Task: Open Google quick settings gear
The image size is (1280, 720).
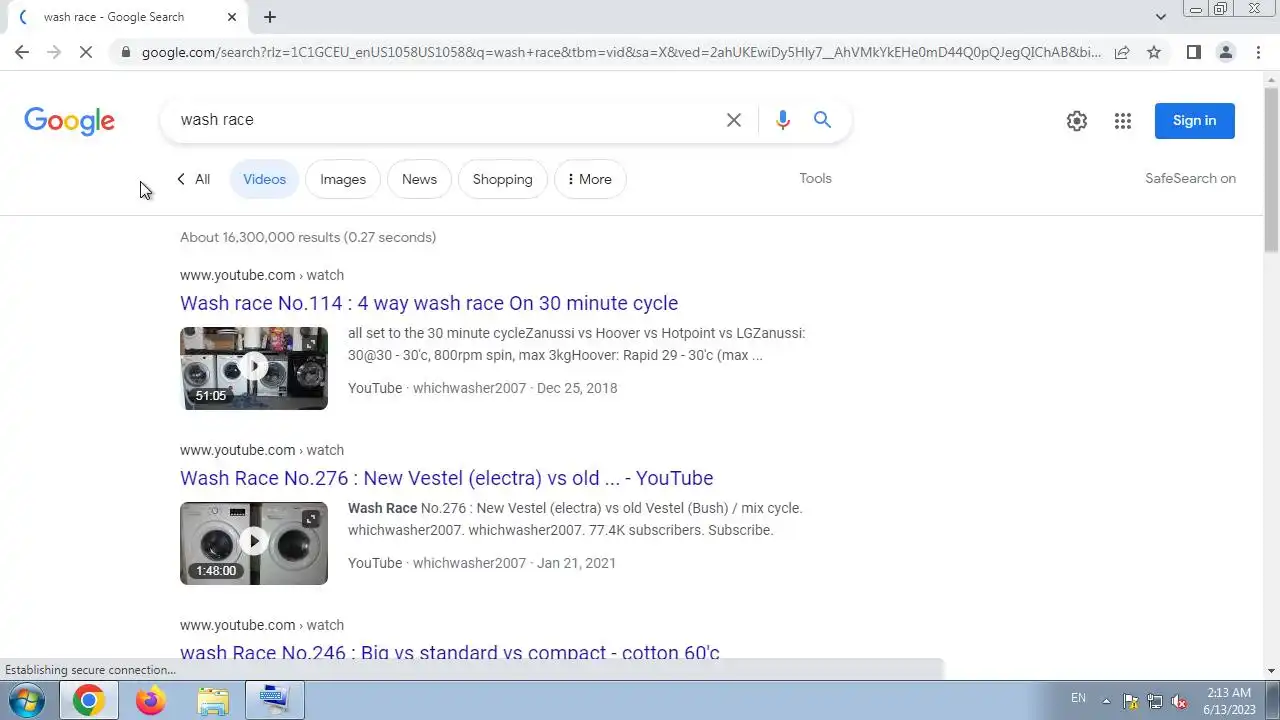Action: tap(1076, 121)
